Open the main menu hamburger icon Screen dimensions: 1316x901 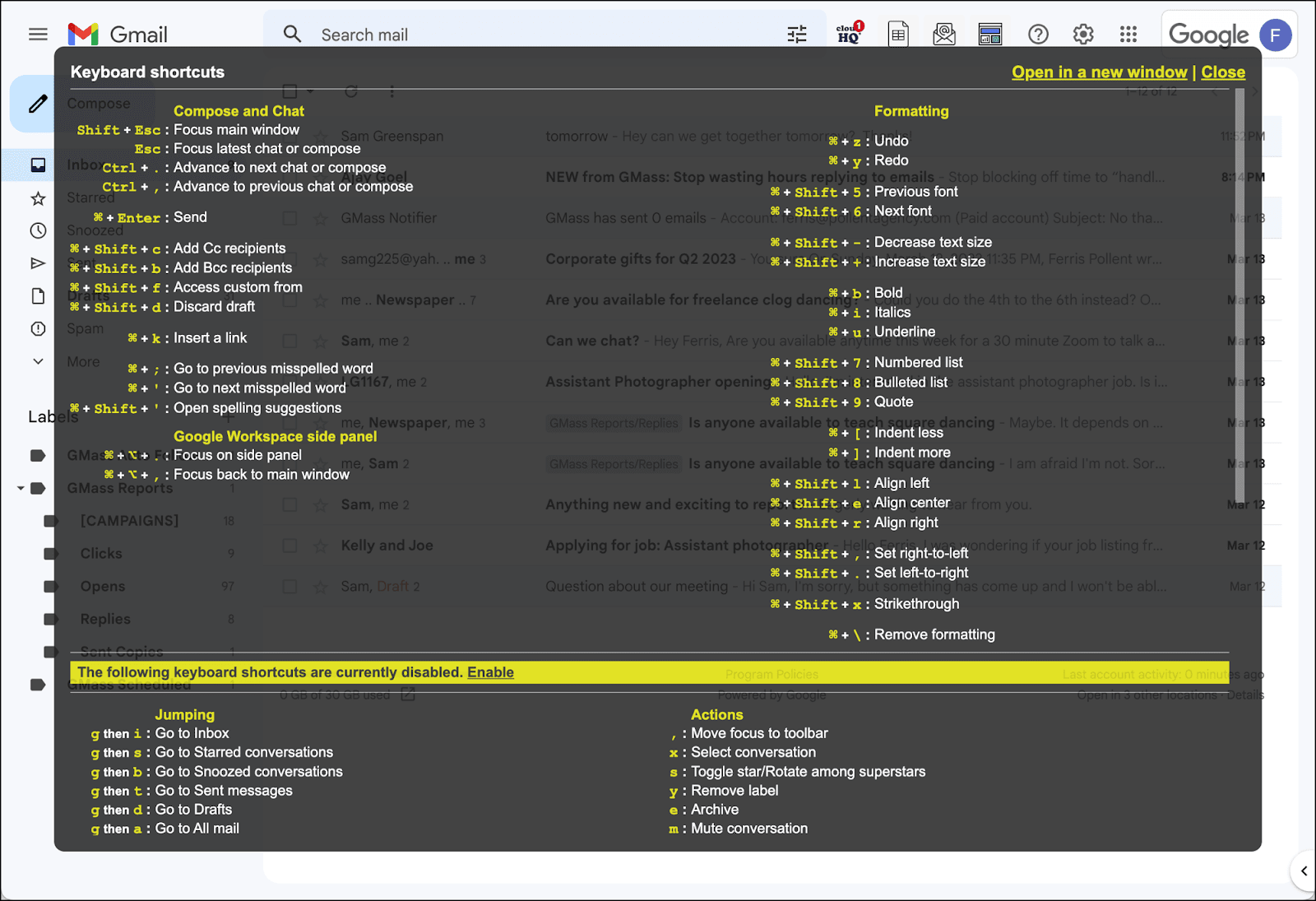[x=38, y=35]
